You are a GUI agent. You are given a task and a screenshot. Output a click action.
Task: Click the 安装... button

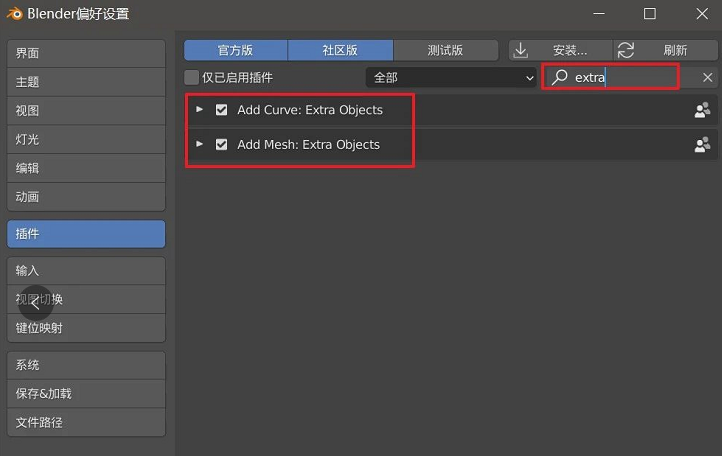[x=560, y=50]
